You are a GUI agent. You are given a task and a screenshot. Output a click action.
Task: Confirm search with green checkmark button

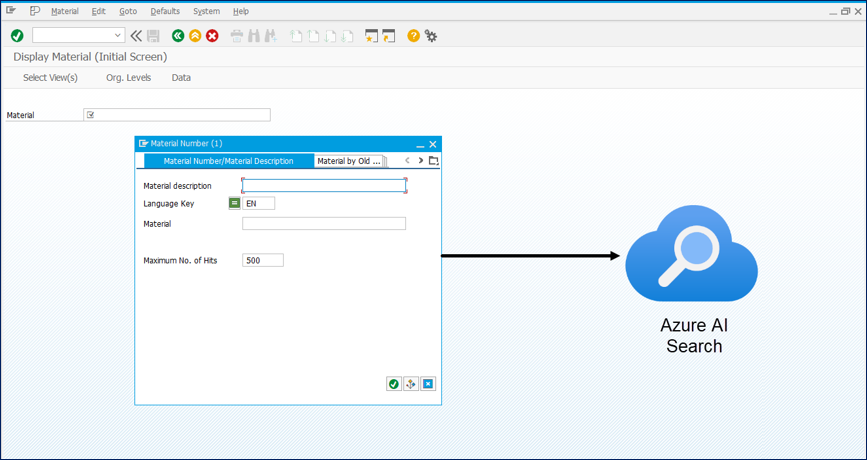pyautogui.click(x=394, y=384)
